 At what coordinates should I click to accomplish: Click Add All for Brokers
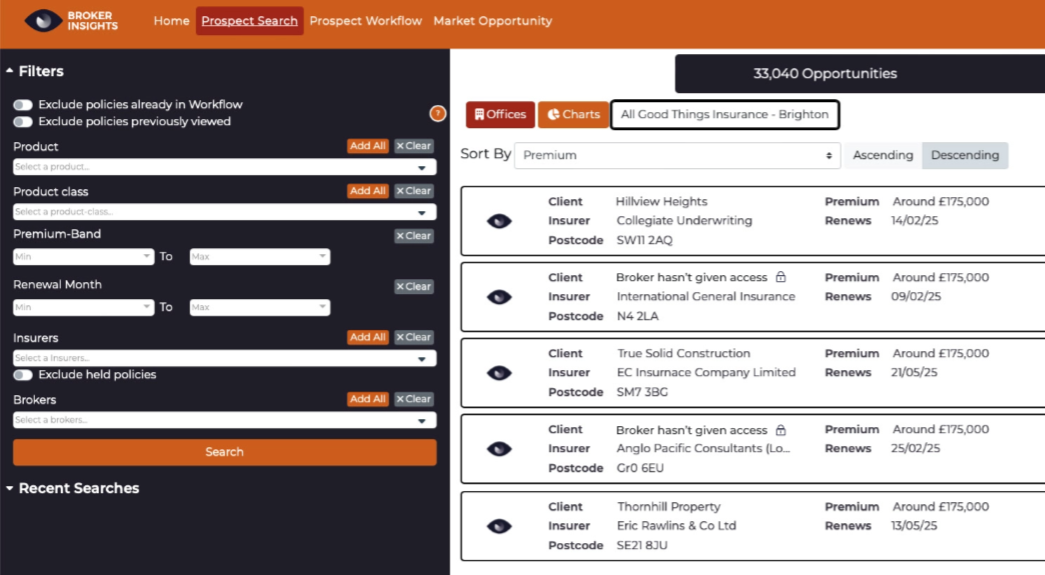pos(367,399)
